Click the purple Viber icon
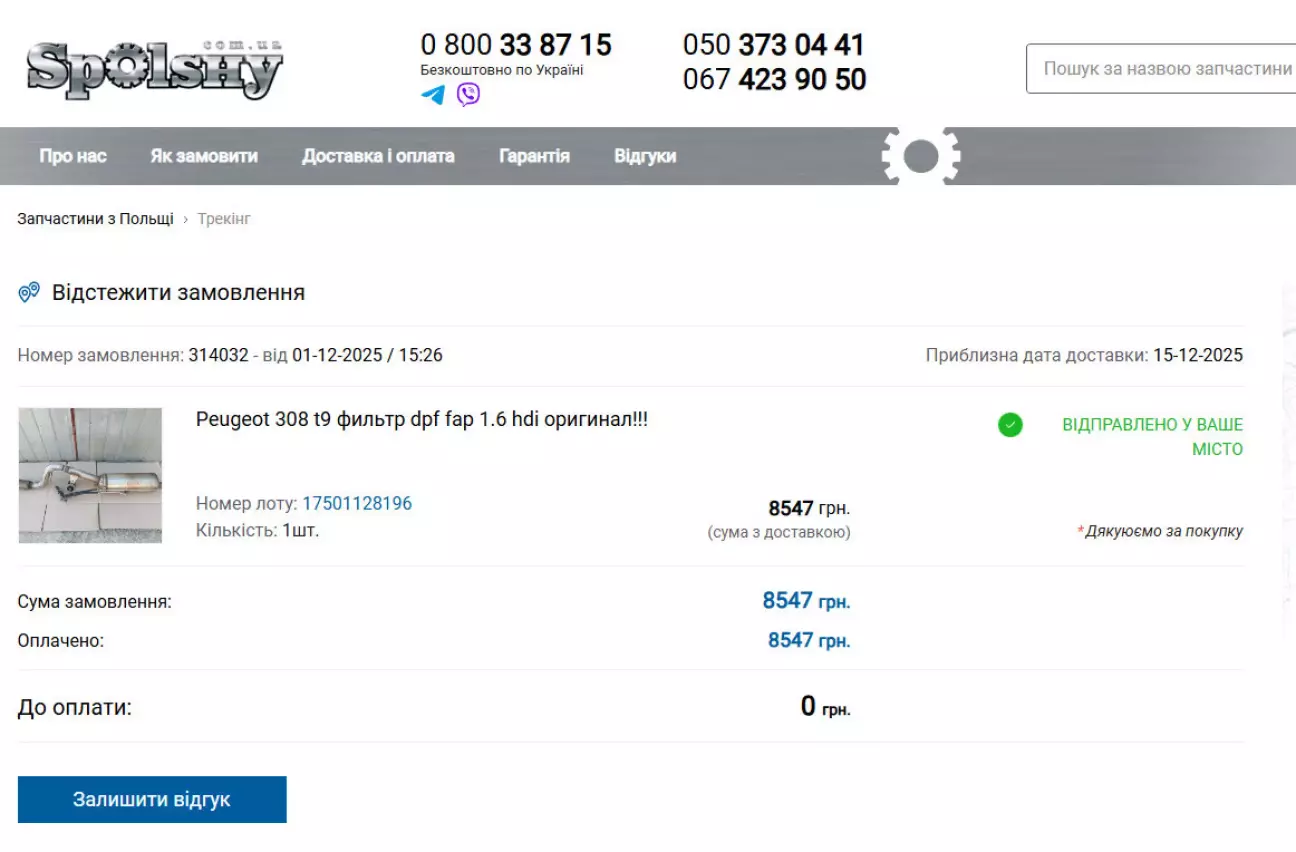The image size is (1296, 852). coord(468,95)
